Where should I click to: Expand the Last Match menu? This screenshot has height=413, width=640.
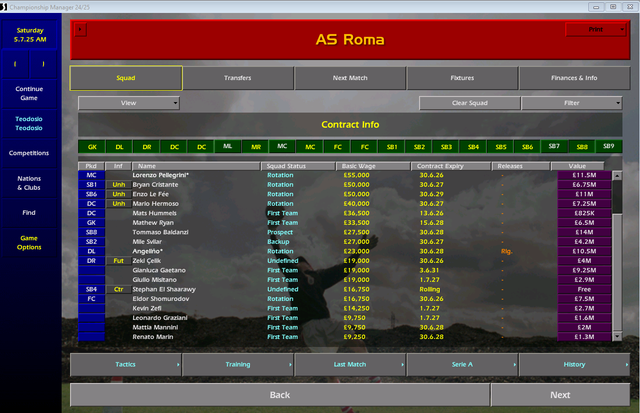click(x=350, y=364)
